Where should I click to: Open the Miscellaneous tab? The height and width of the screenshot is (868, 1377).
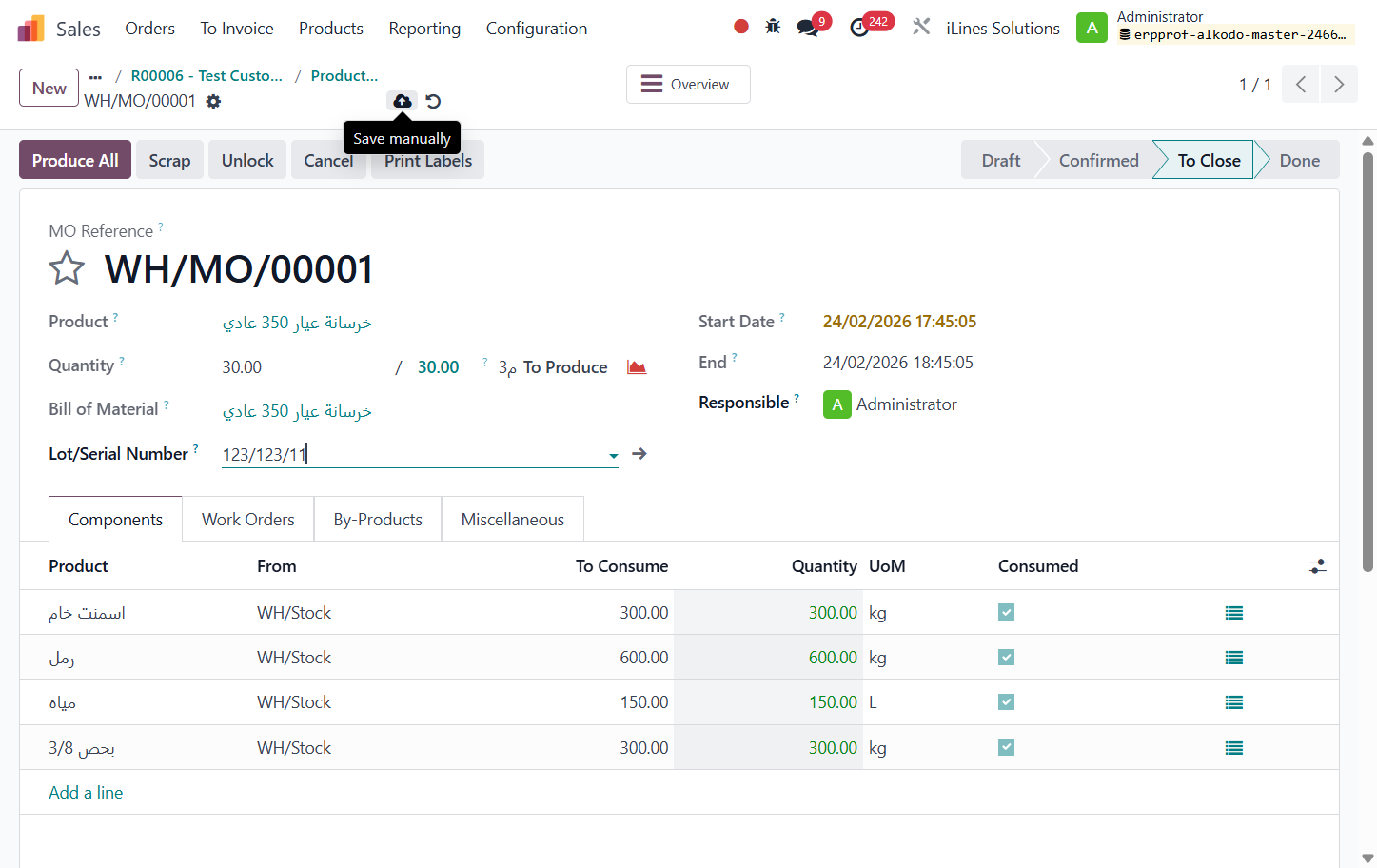[513, 519]
